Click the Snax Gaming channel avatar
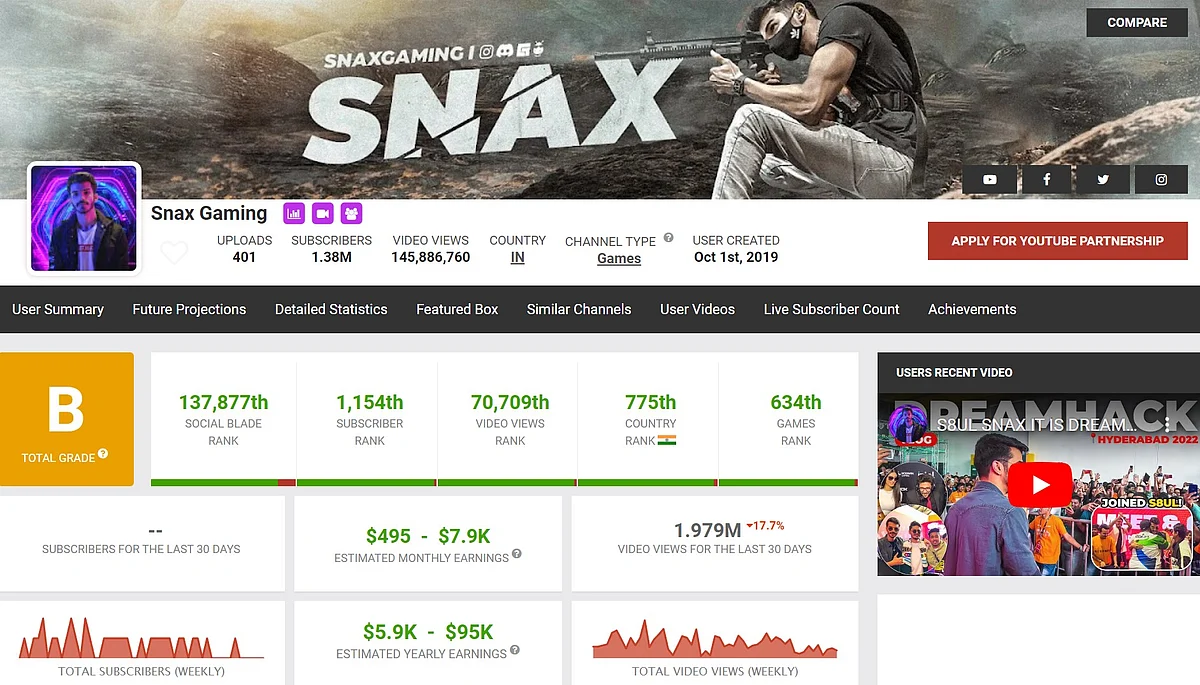 [x=84, y=218]
